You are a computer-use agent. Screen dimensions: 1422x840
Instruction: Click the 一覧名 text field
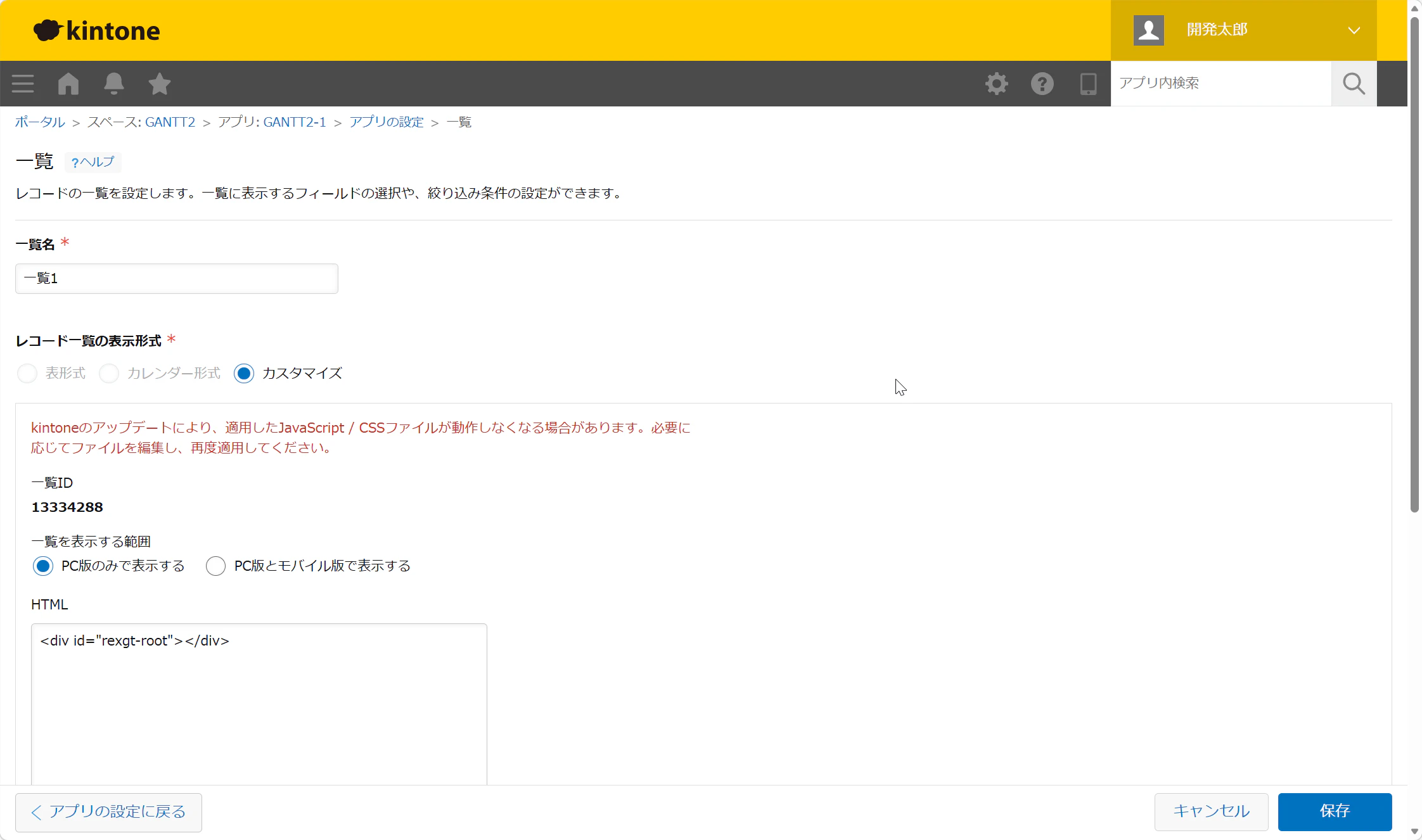click(177, 279)
